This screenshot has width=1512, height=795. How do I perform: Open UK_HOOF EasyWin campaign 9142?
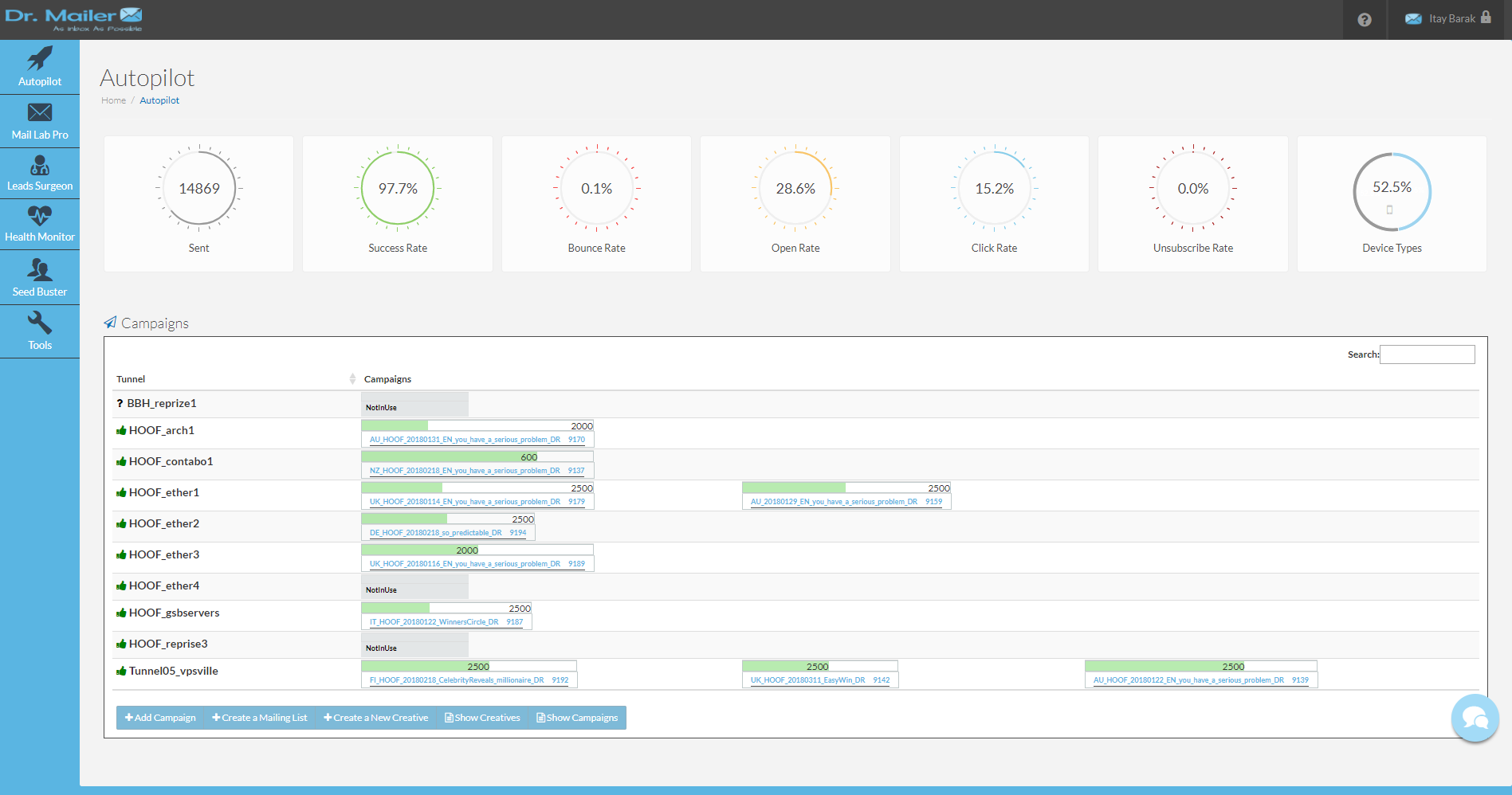pyautogui.click(x=820, y=680)
